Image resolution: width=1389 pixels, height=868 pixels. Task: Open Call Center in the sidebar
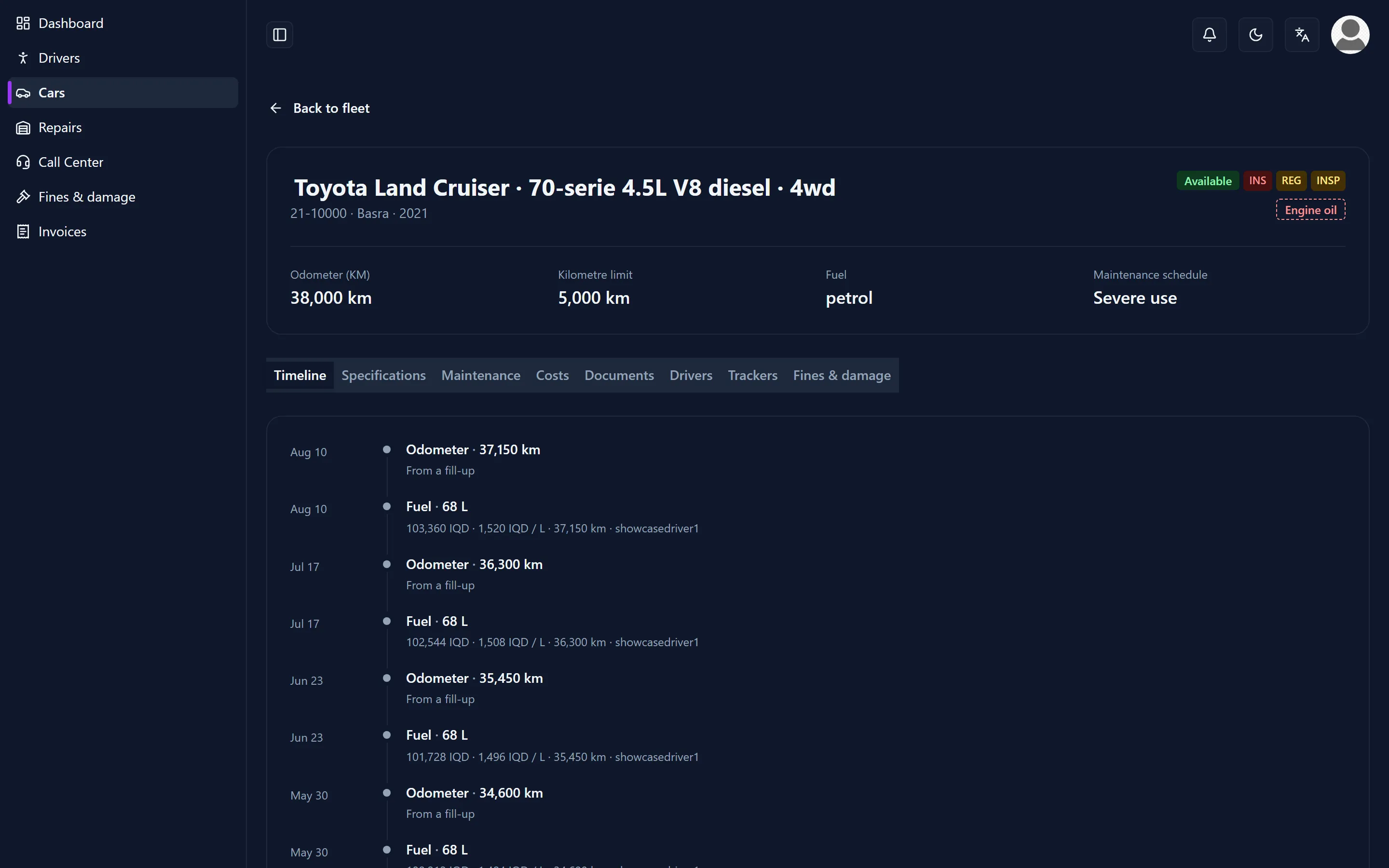(x=123, y=162)
